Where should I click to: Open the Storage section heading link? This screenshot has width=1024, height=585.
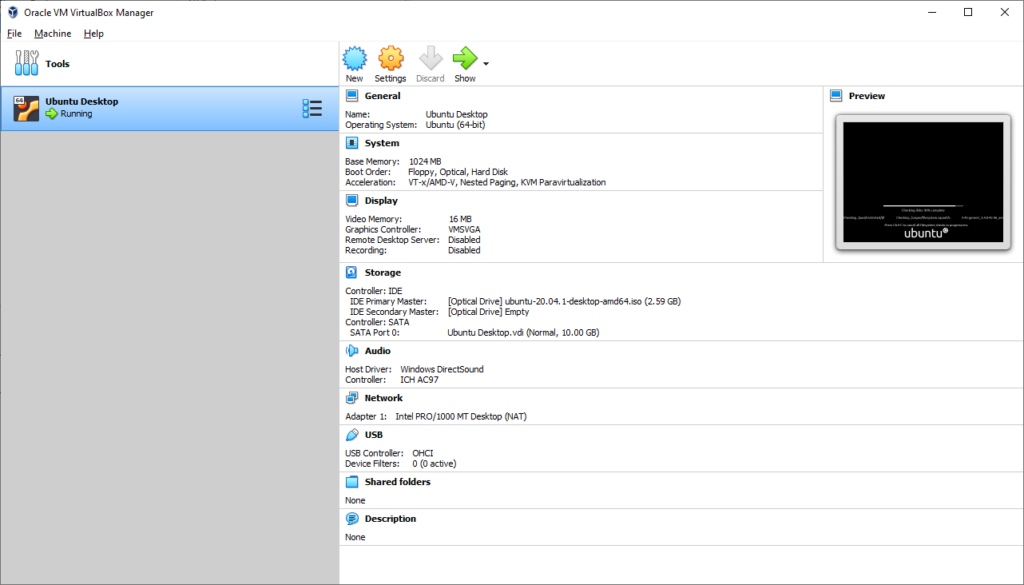click(383, 272)
